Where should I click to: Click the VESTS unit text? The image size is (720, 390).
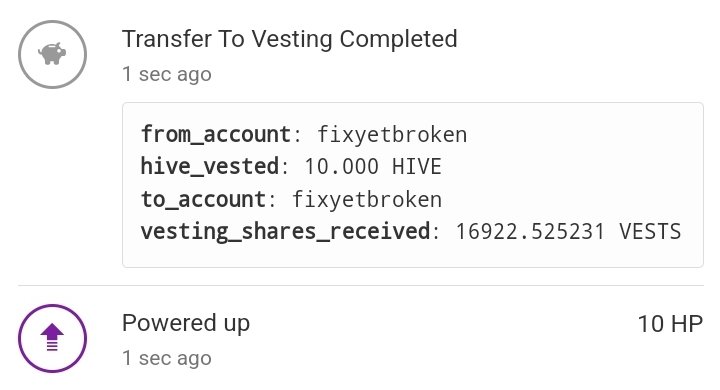pyautogui.click(x=650, y=231)
